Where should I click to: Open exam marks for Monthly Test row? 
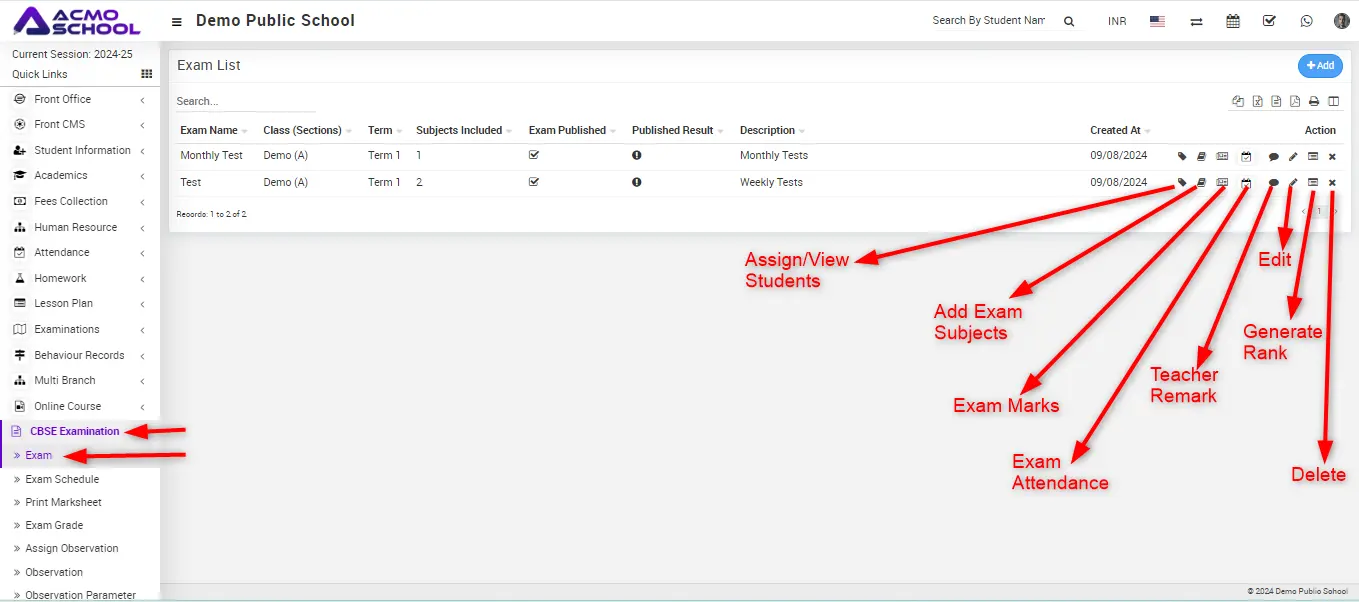point(1222,157)
